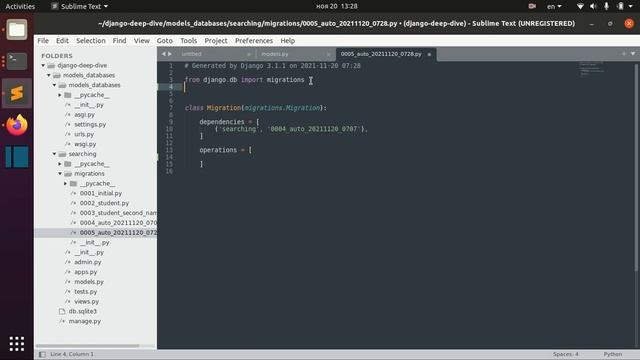Open the File menu
The height and width of the screenshot is (360, 640).
(x=43, y=41)
